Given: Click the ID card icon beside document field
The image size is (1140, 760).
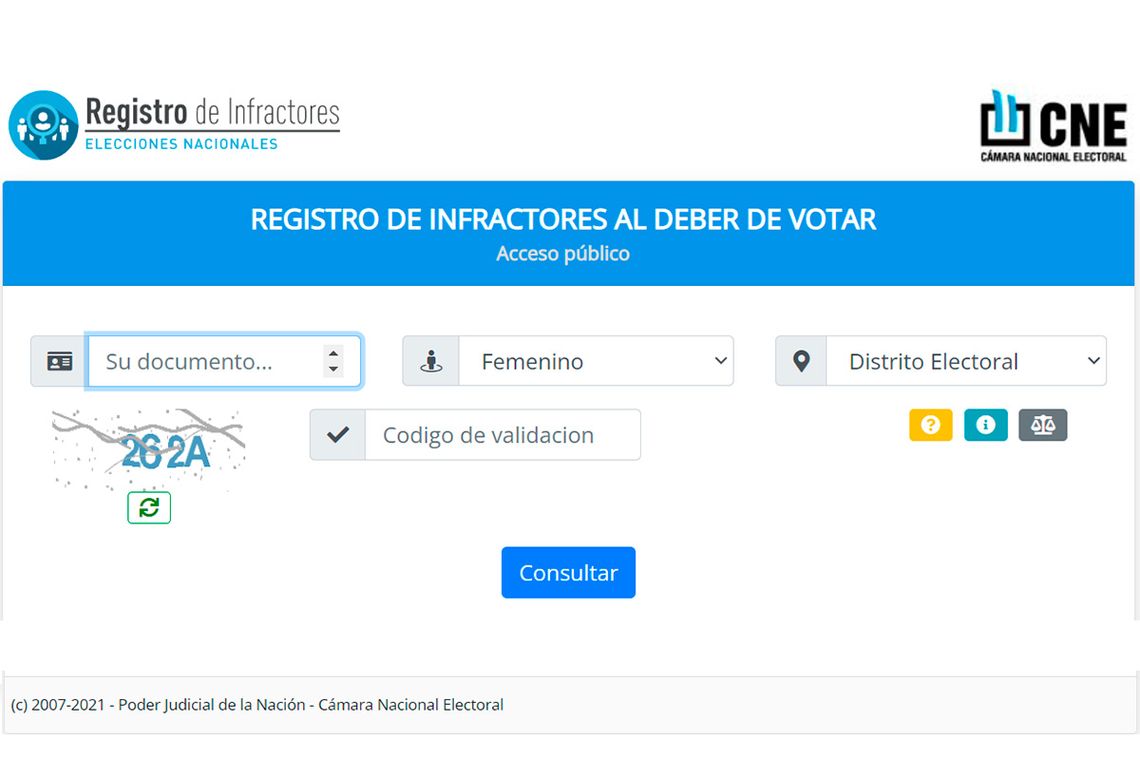Looking at the screenshot, I should click(x=60, y=361).
